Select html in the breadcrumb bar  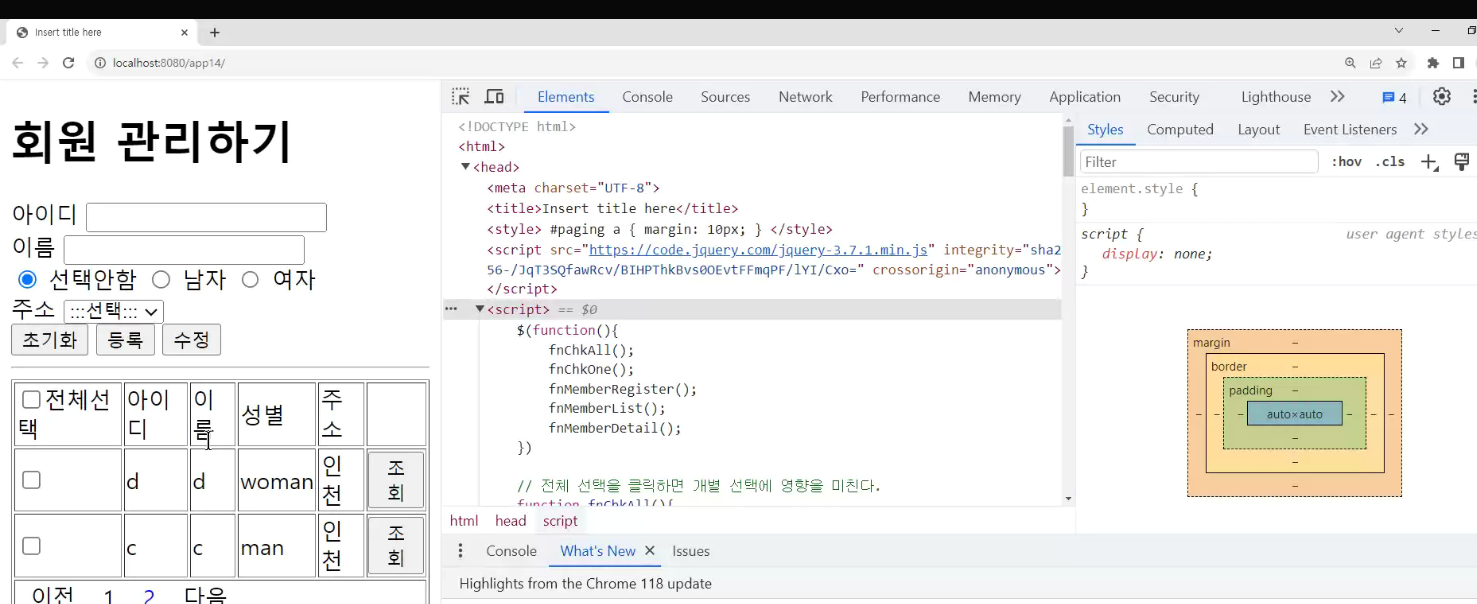pyautogui.click(x=464, y=521)
